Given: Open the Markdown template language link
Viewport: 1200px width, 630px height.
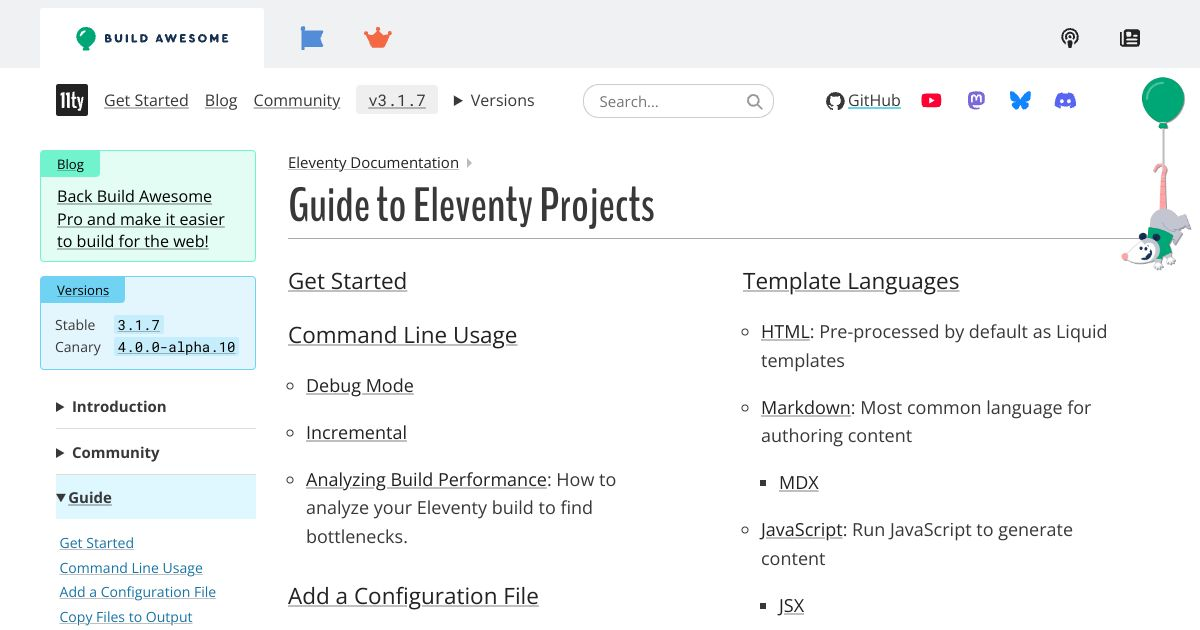Looking at the screenshot, I should pos(806,407).
